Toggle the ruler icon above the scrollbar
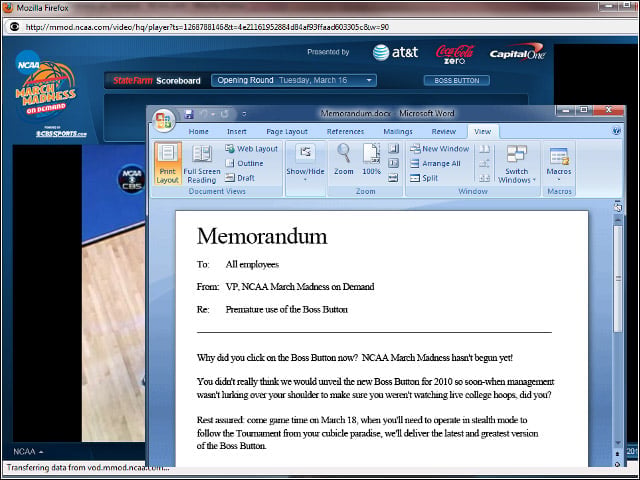 (618, 207)
